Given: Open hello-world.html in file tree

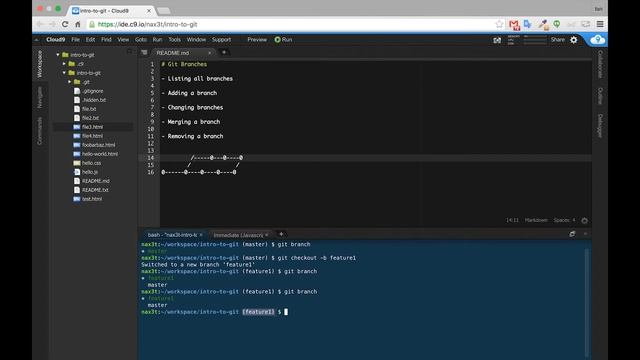Looking at the screenshot, I should point(100,154).
